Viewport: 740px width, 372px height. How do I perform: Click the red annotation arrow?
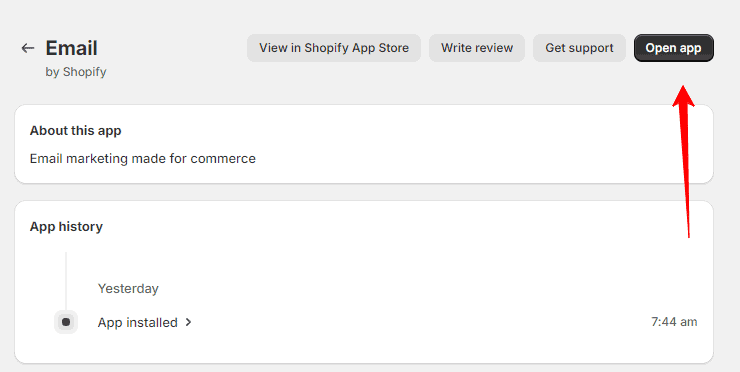click(685, 161)
